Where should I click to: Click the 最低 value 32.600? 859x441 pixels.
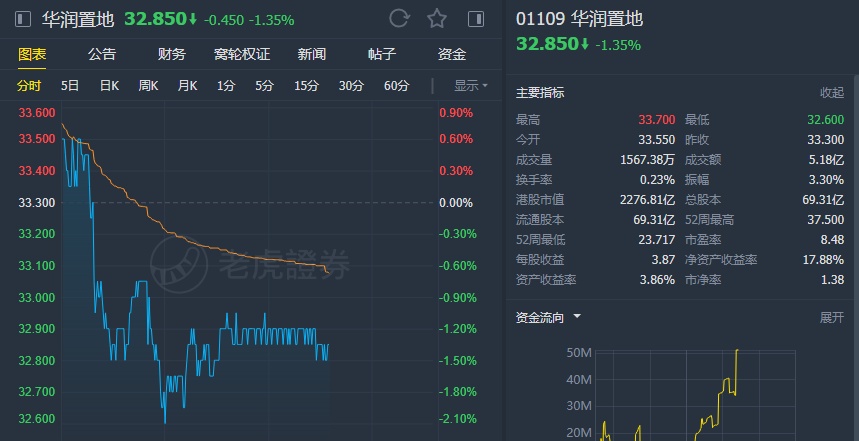pyautogui.click(x=826, y=120)
